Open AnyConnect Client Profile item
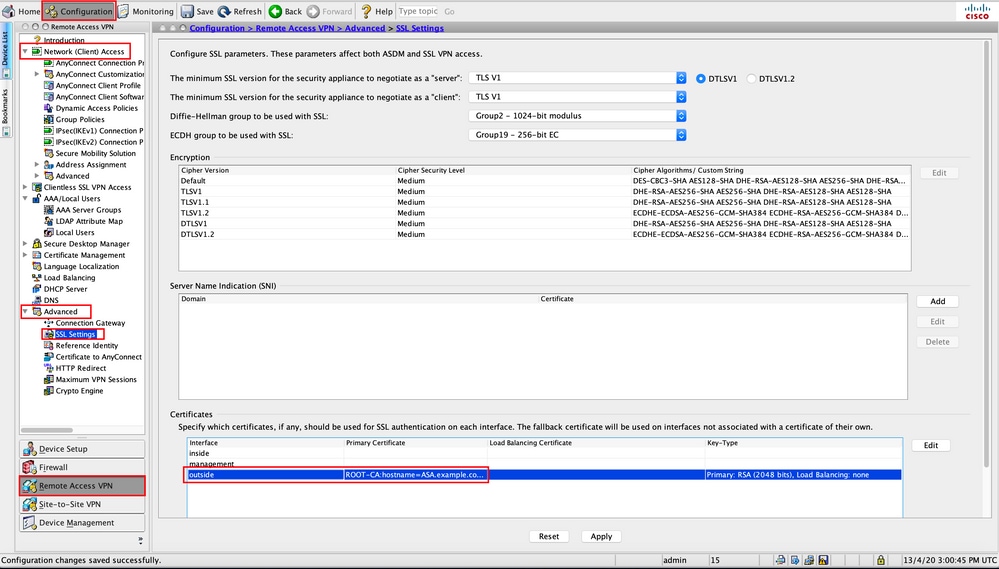Screen dimensions: 999x569 (98, 85)
